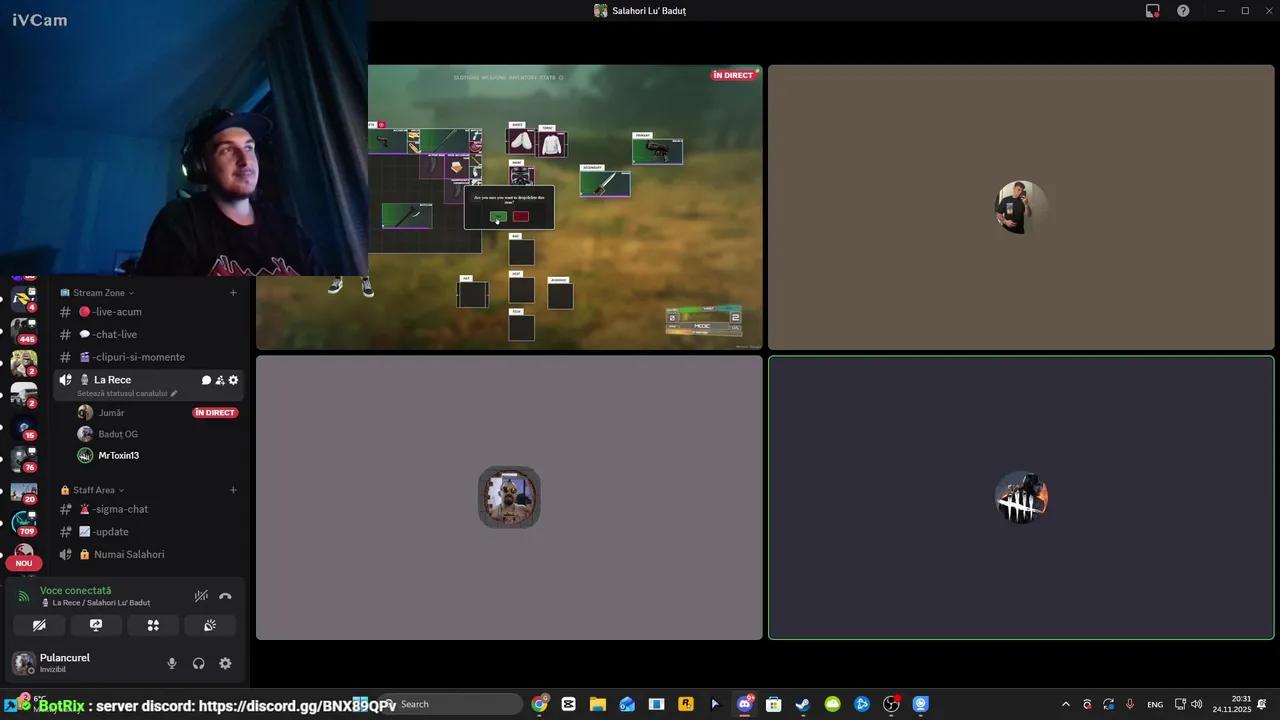This screenshot has height=720, width=1280.
Task: Open OBS Studio from the taskbar
Action: coord(891,704)
